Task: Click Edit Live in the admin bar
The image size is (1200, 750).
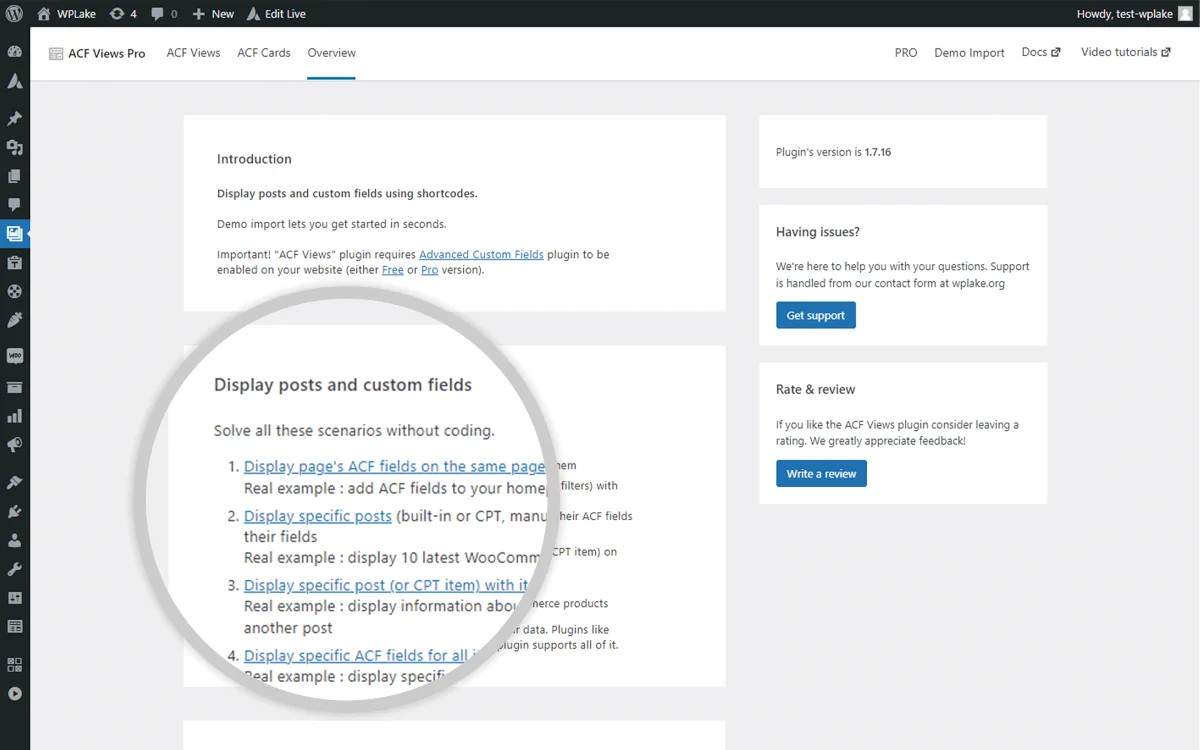Action: pos(276,14)
